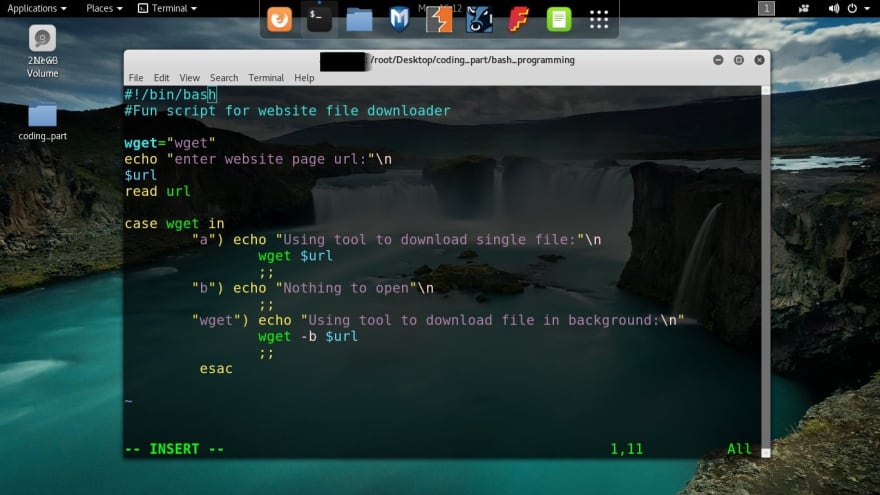Minimize the terminal window
The image size is (880, 495).
click(718, 60)
